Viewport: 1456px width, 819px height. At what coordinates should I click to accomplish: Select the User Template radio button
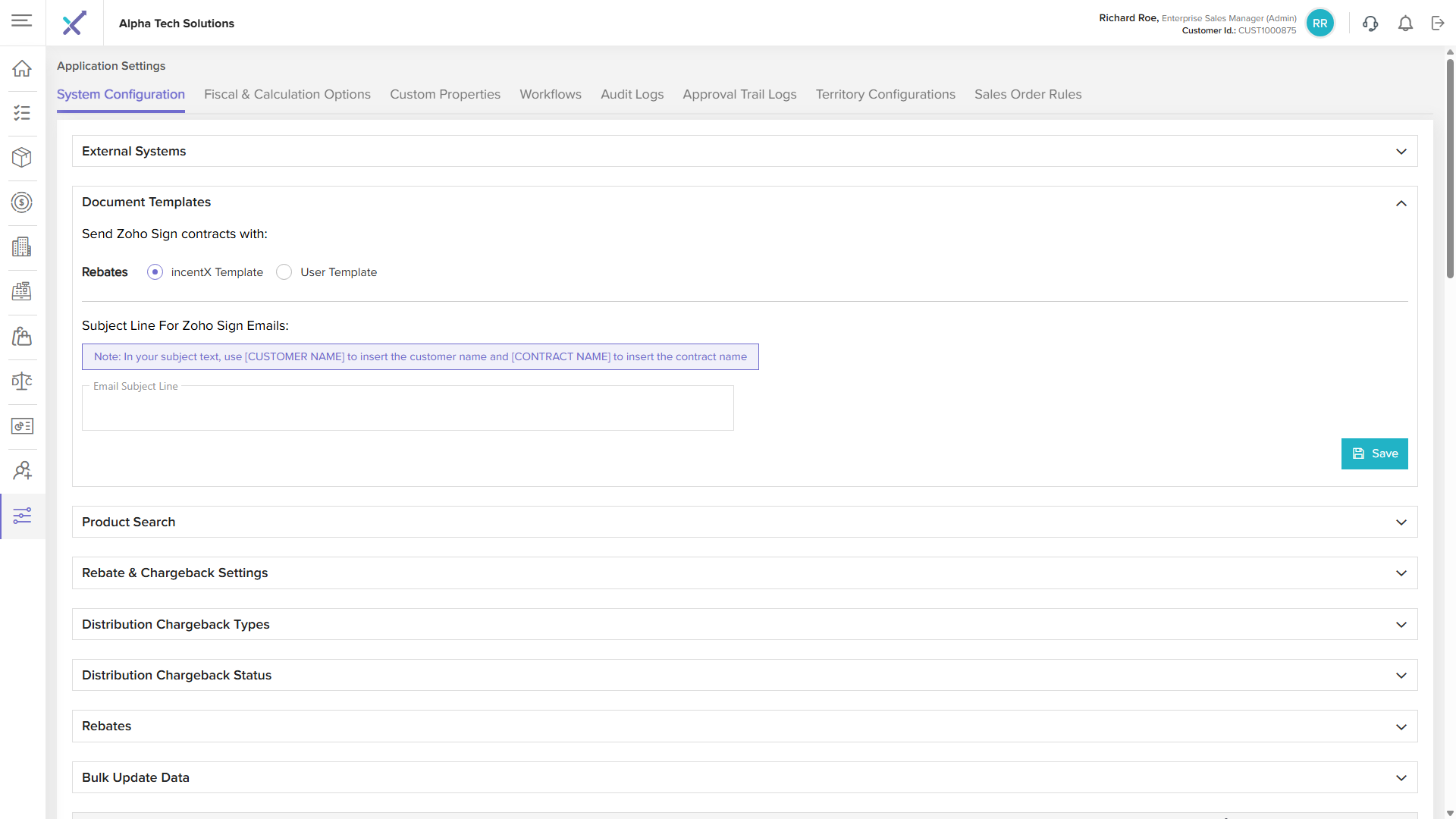[284, 272]
